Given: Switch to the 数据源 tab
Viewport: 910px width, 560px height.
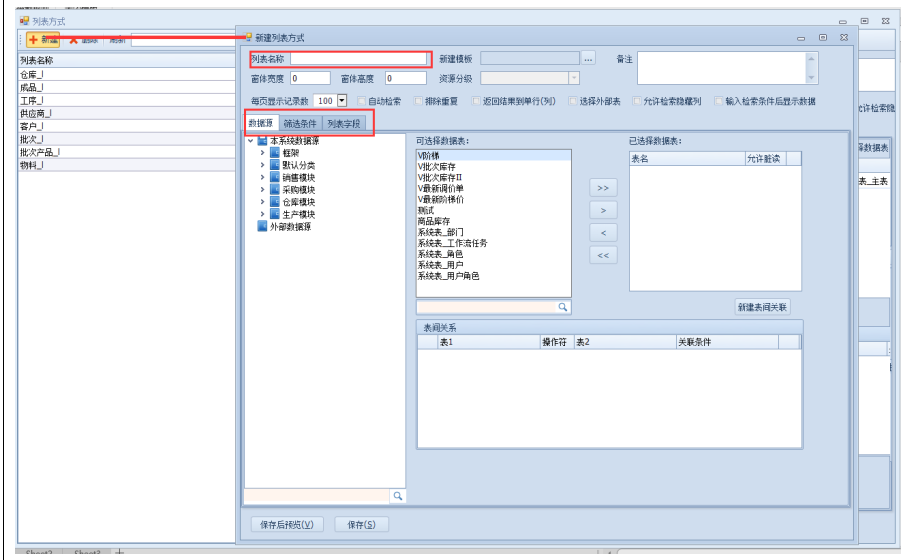Looking at the screenshot, I should point(261,123).
